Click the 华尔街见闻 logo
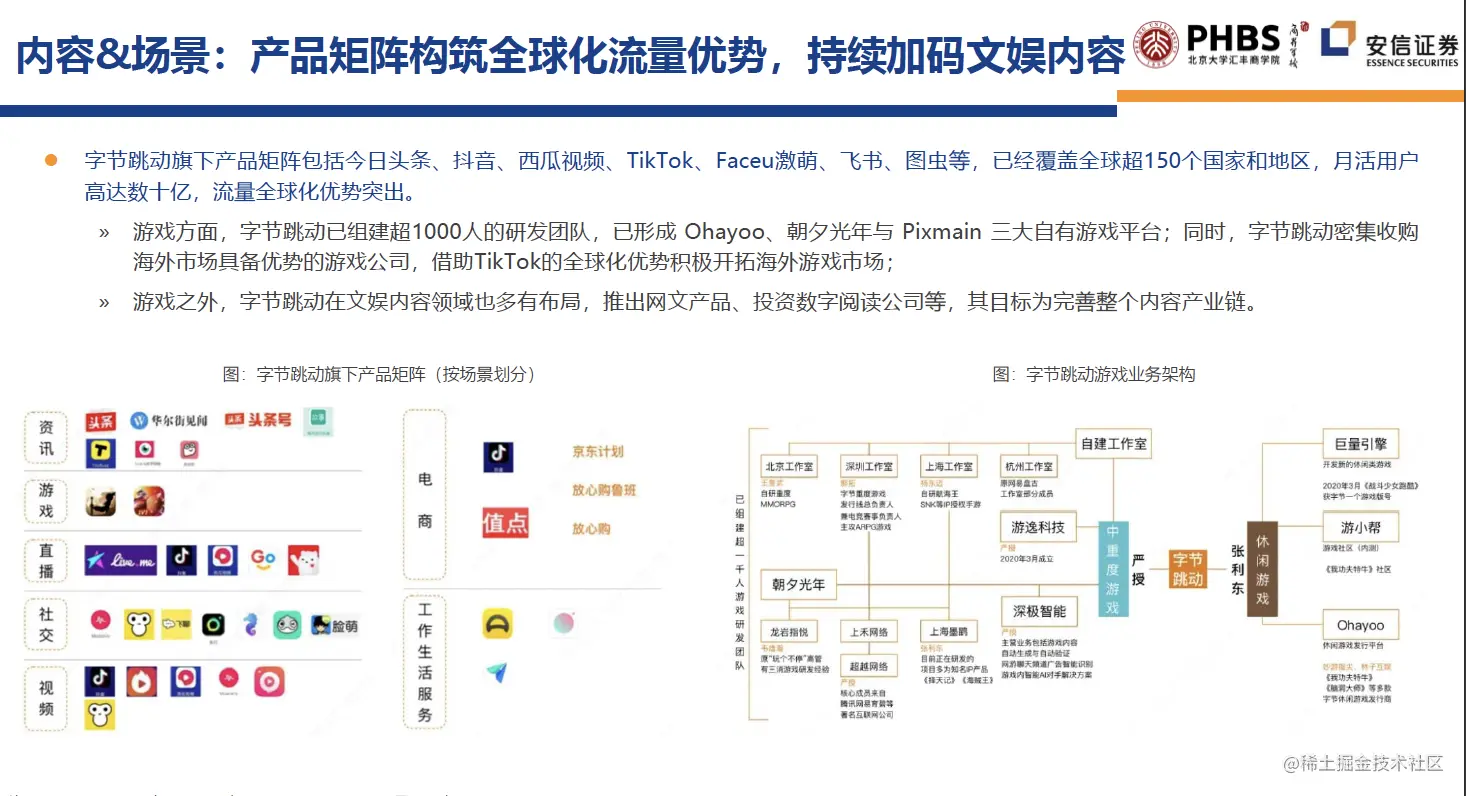Screen dimensions: 1466x796 point(169,422)
